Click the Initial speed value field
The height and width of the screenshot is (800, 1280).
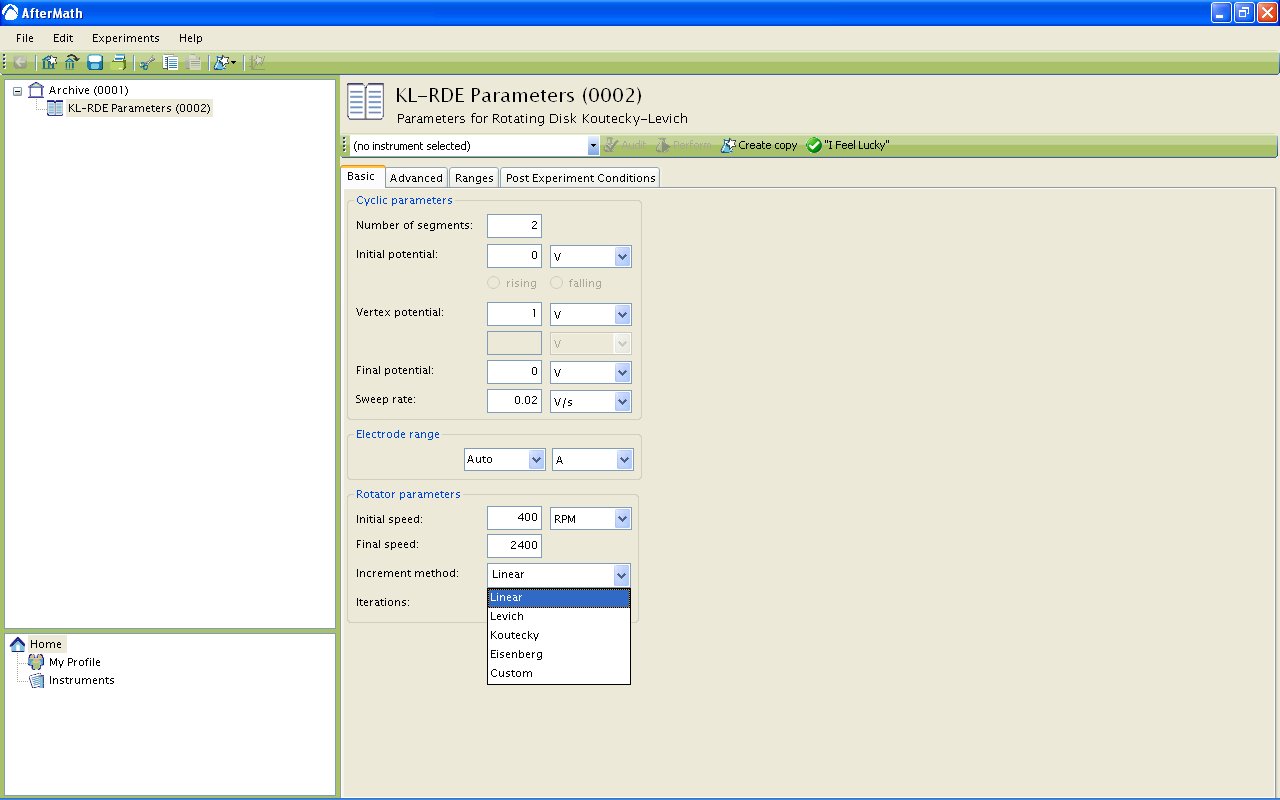coord(514,519)
